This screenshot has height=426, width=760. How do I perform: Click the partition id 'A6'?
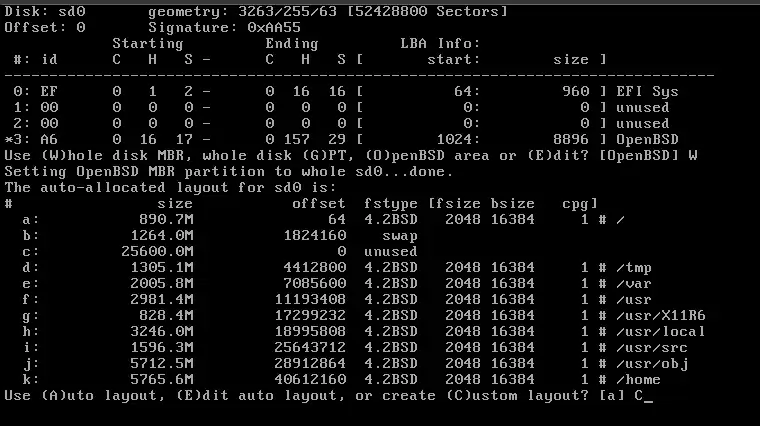click(49, 139)
